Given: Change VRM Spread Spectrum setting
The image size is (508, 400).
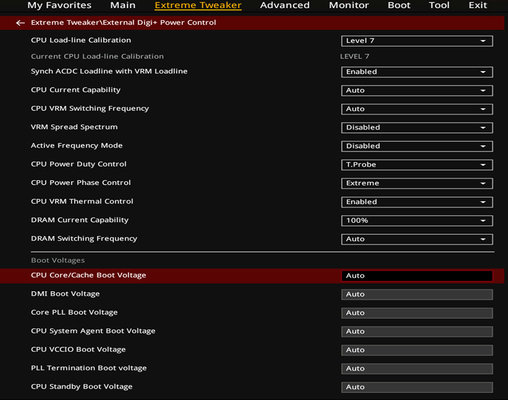Looking at the screenshot, I should (417, 127).
